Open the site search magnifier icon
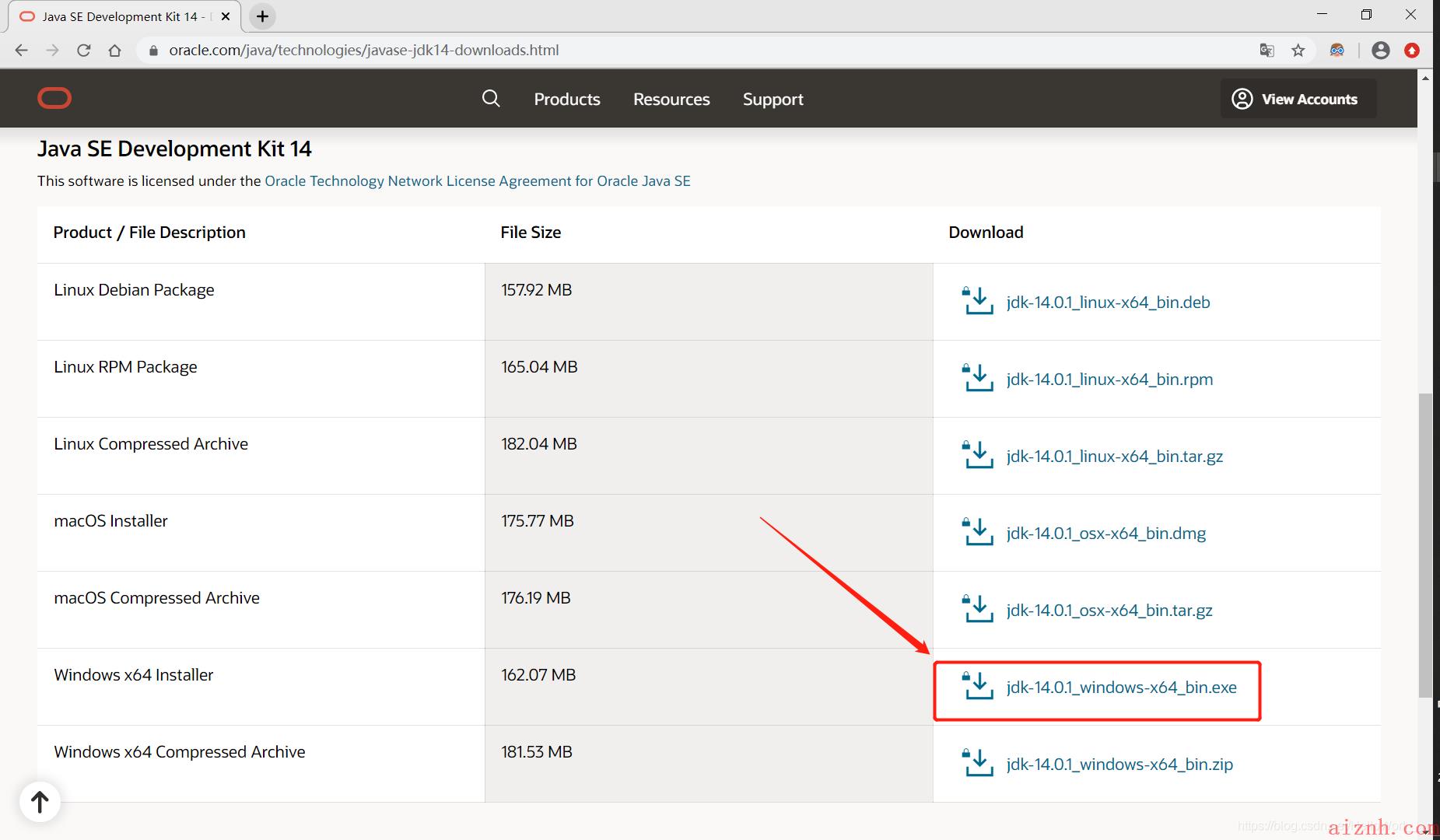Screen dimensions: 1440x840 point(491,99)
